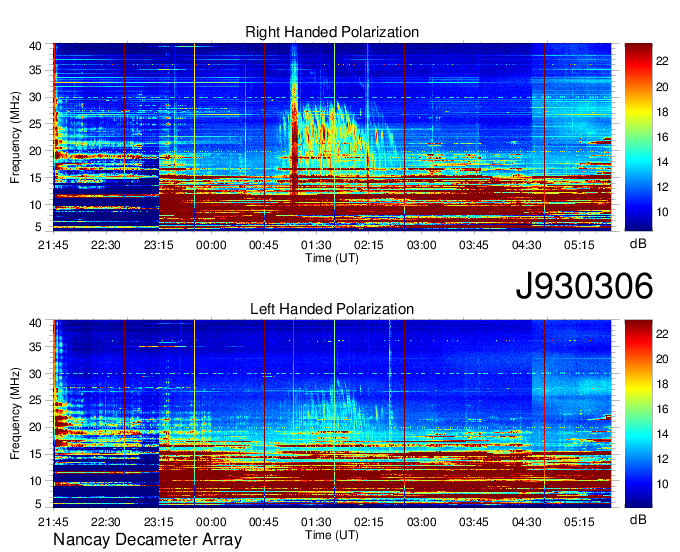Click the 05:15 time tick under Right Handed plot
This screenshot has height=552, width=680.
[579, 245]
